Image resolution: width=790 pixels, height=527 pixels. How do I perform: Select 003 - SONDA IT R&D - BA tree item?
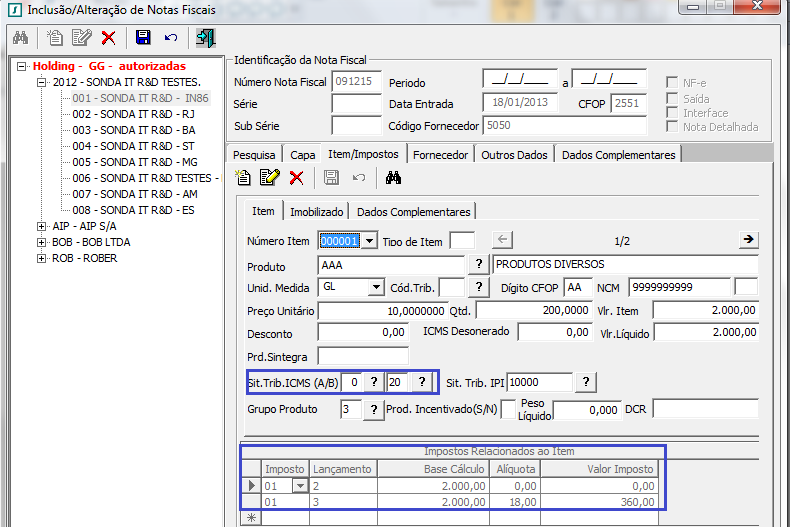point(133,130)
